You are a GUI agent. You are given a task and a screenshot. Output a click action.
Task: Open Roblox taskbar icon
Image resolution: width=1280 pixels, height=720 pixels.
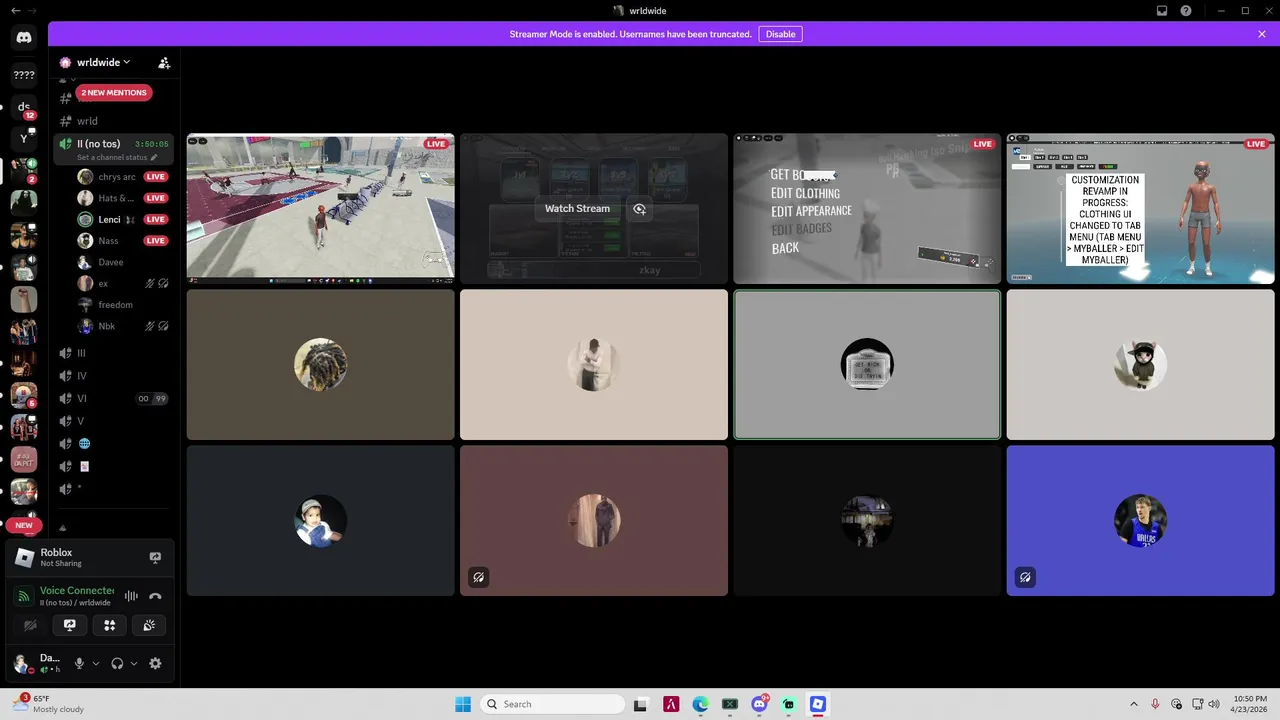point(818,704)
